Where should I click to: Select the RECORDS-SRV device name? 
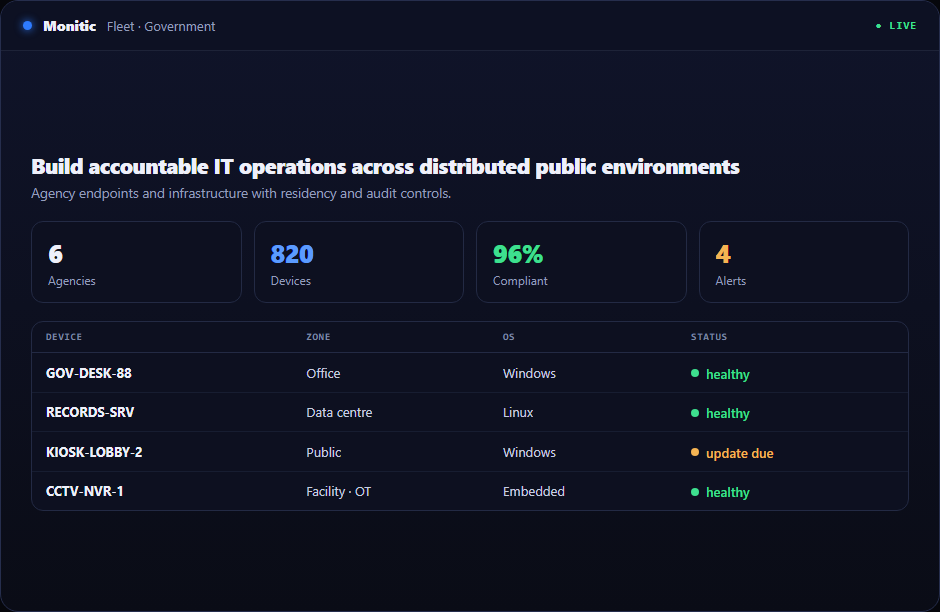point(90,412)
